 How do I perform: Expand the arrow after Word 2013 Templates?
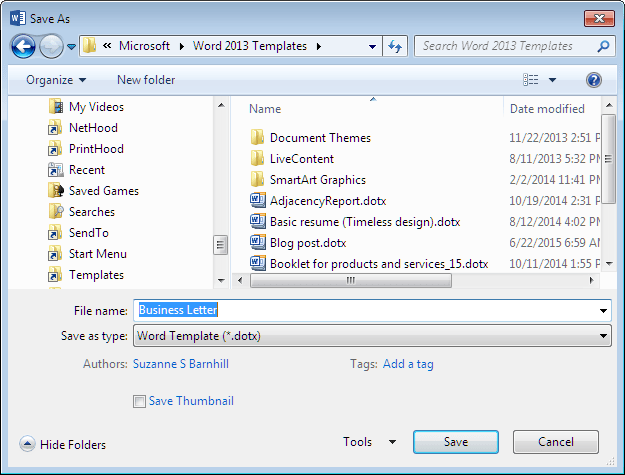319,46
